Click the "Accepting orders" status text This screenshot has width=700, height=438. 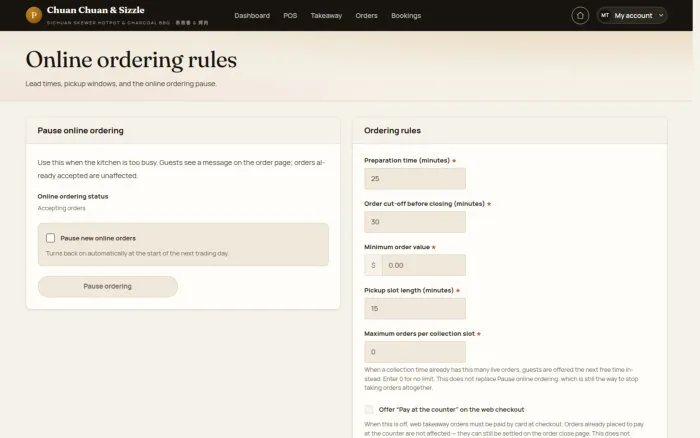click(x=61, y=208)
